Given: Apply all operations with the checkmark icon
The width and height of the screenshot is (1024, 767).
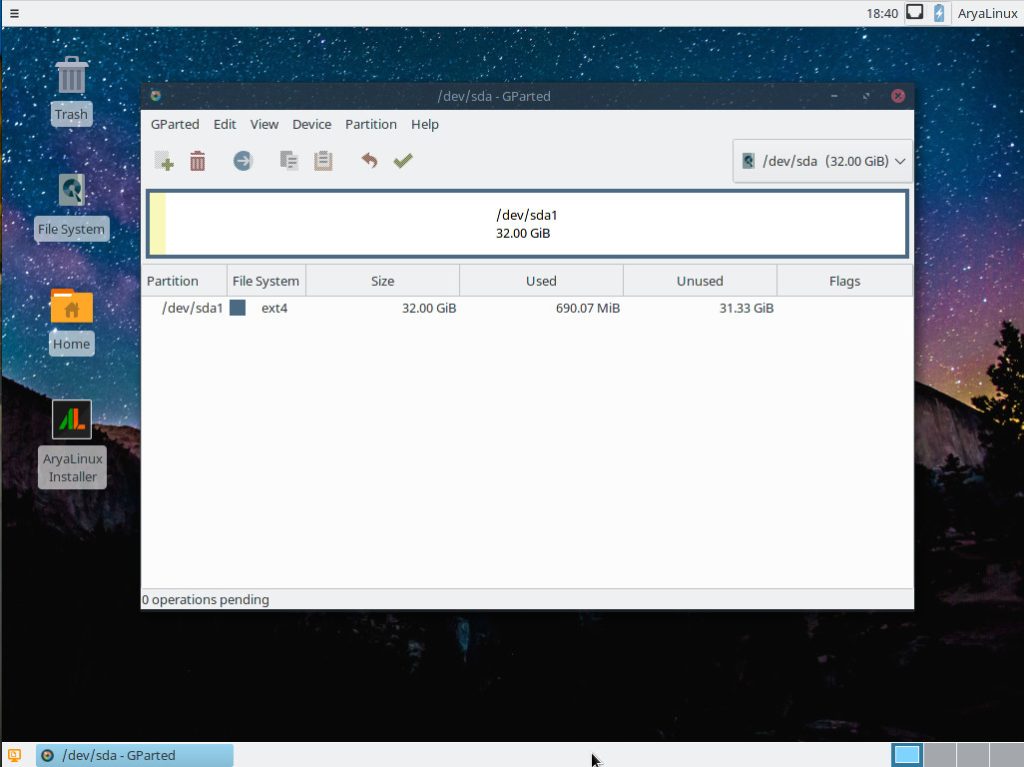Looking at the screenshot, I should (403, 161).
